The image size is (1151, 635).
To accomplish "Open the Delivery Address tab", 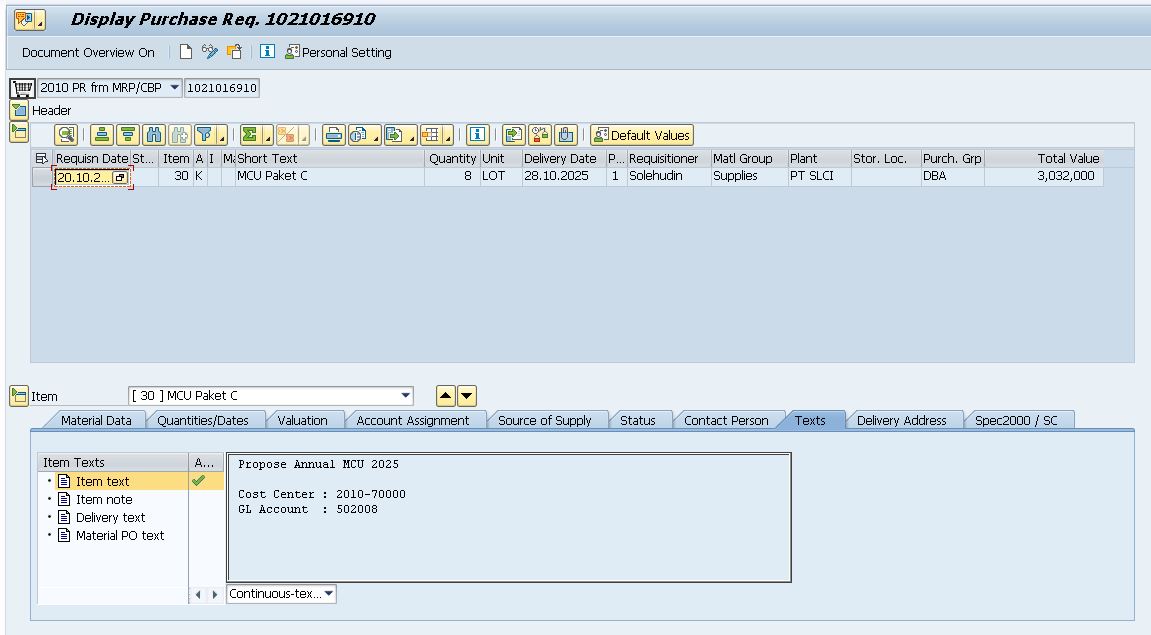I will pyautogui.click(x=901, y=420).
